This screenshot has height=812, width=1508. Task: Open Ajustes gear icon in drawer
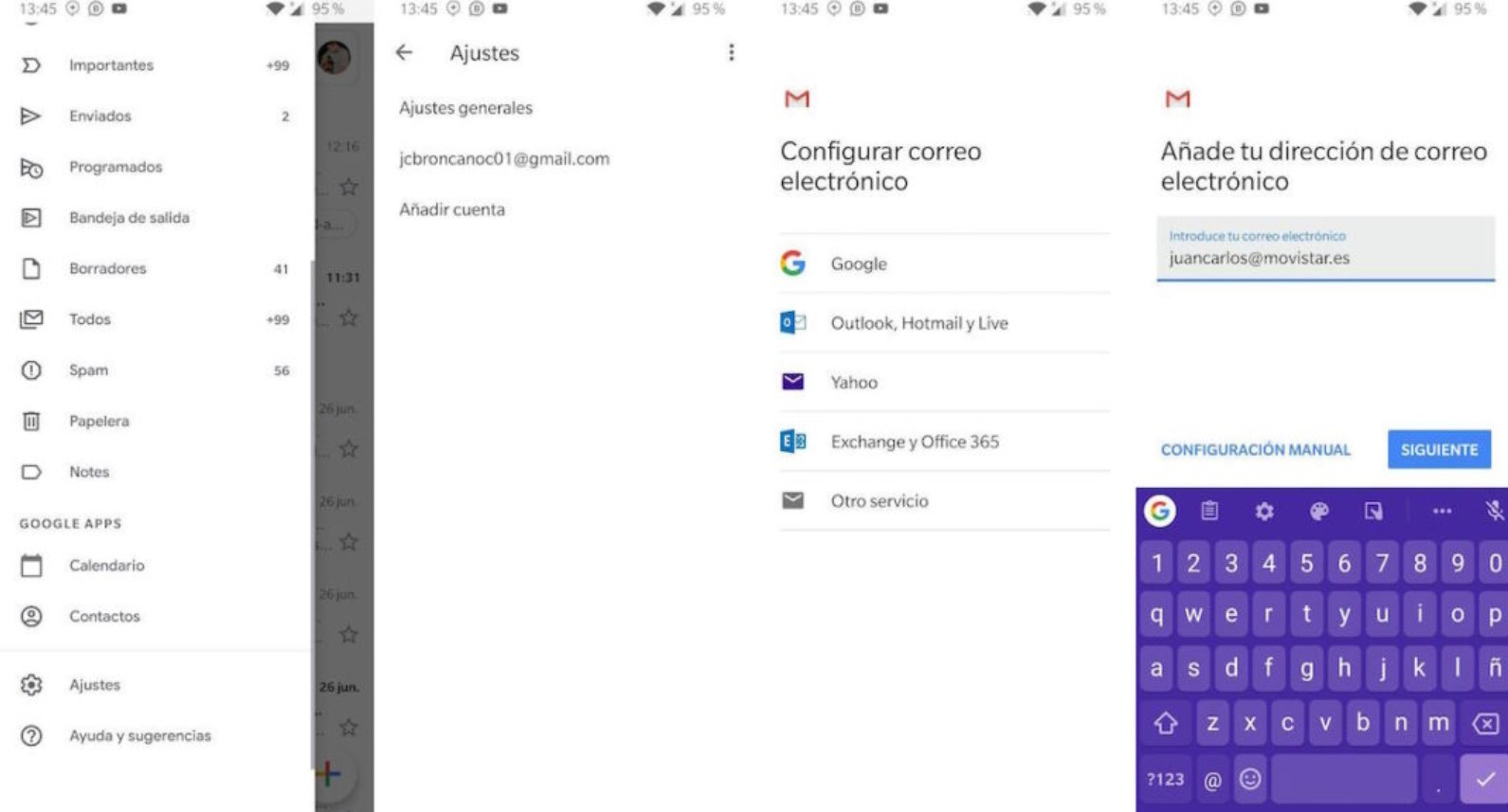[31, 685]
